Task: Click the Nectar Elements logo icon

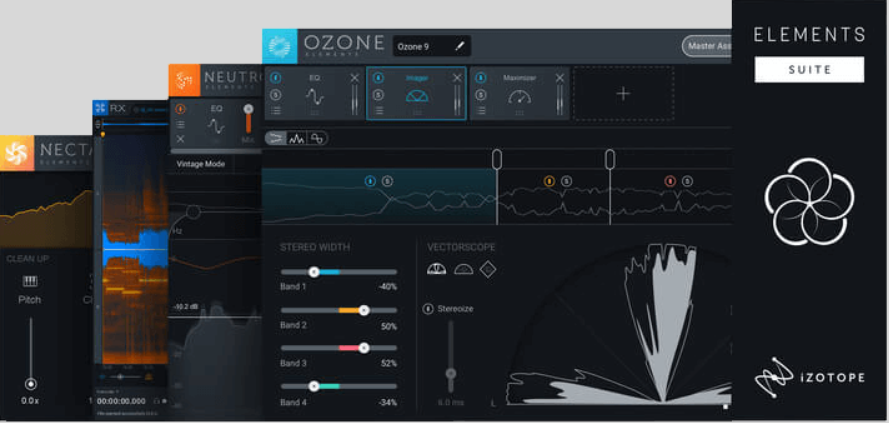Action: [x=17, y=153]
